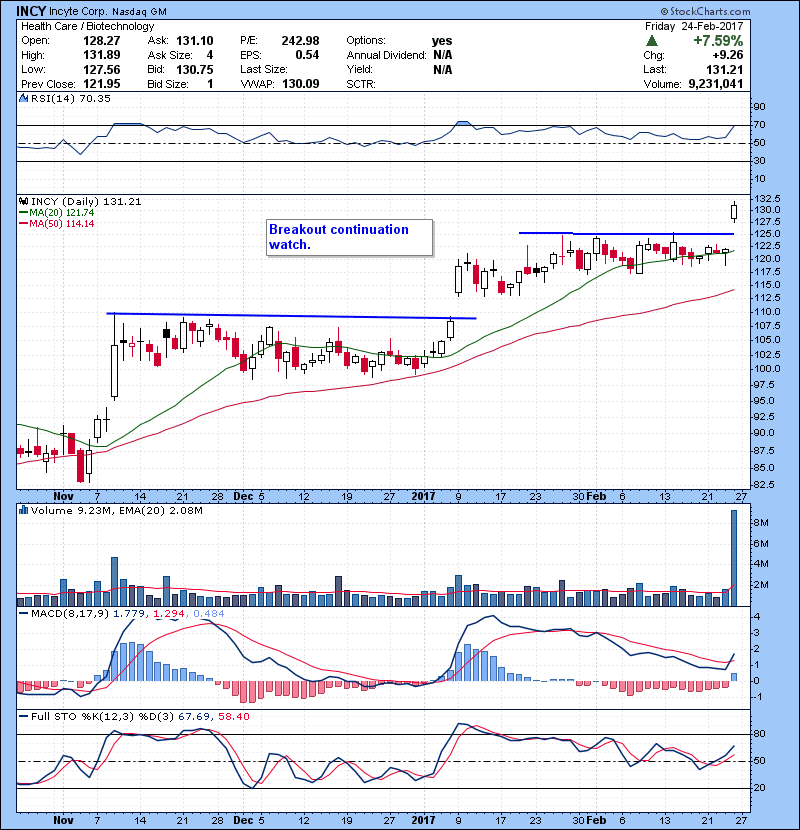
Task: Click the 2017 label under the price chart
Action: coord(423,497)
